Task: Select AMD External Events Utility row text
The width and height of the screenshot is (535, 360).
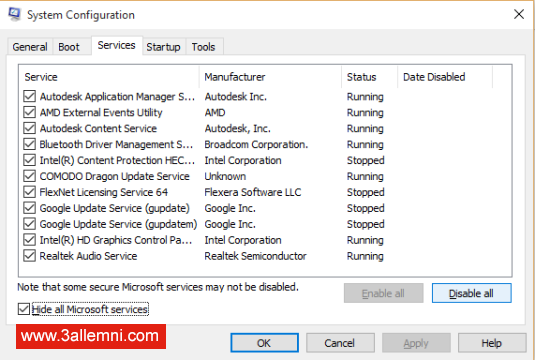Action: pyautogui.click(x=101, y=113)
